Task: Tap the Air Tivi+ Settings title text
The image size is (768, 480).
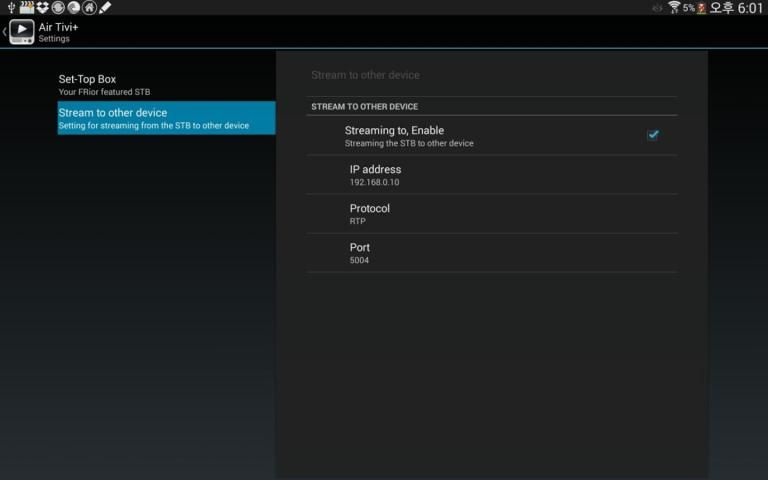Action: [x=58, y=32]
